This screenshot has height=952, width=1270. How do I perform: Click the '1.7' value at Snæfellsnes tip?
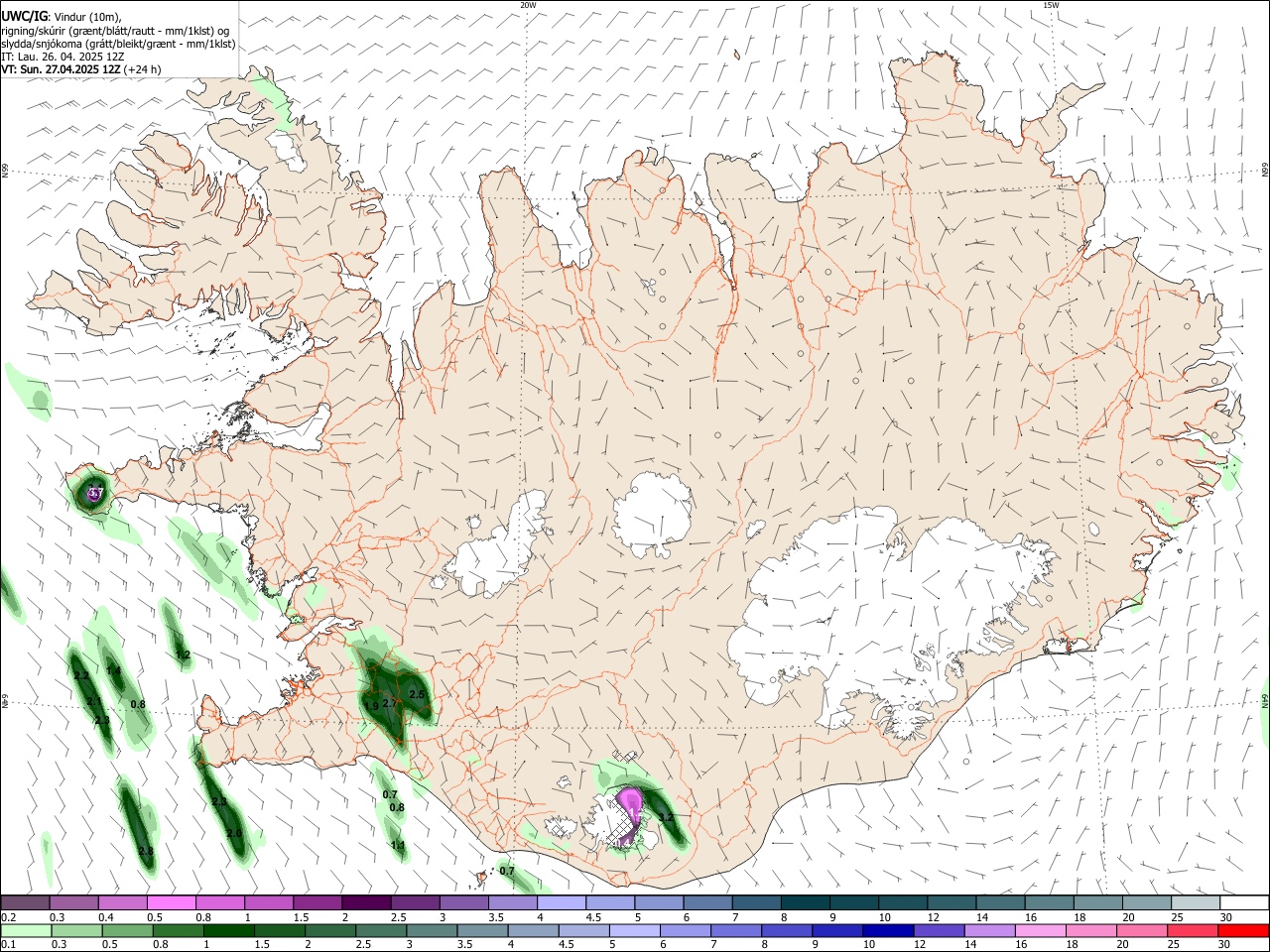coord(95,492)
